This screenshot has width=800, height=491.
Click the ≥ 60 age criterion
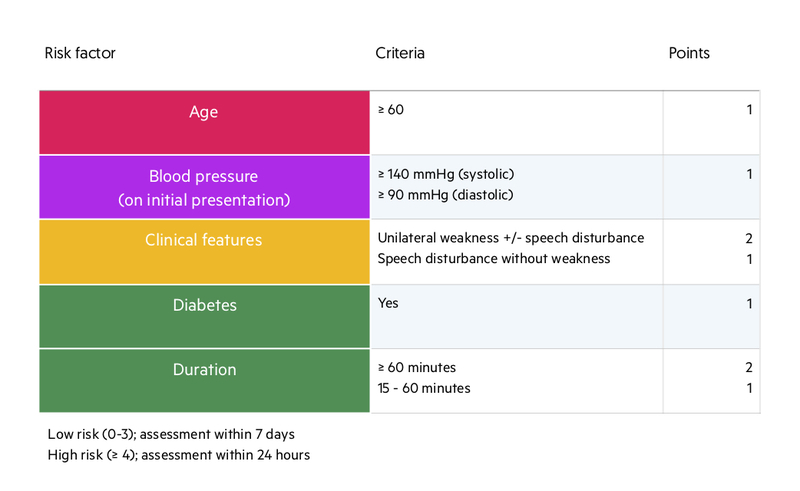pyautogui.click(x=391, y=110)
